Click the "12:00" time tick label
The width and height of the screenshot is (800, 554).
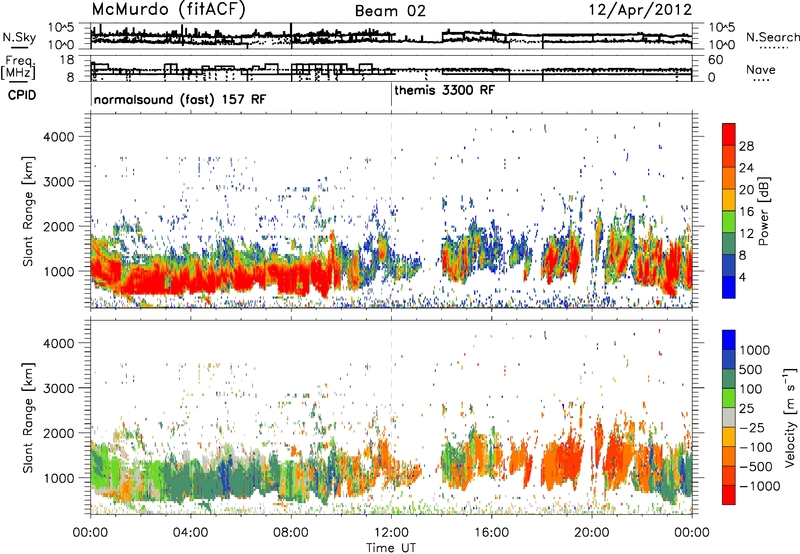391,533
